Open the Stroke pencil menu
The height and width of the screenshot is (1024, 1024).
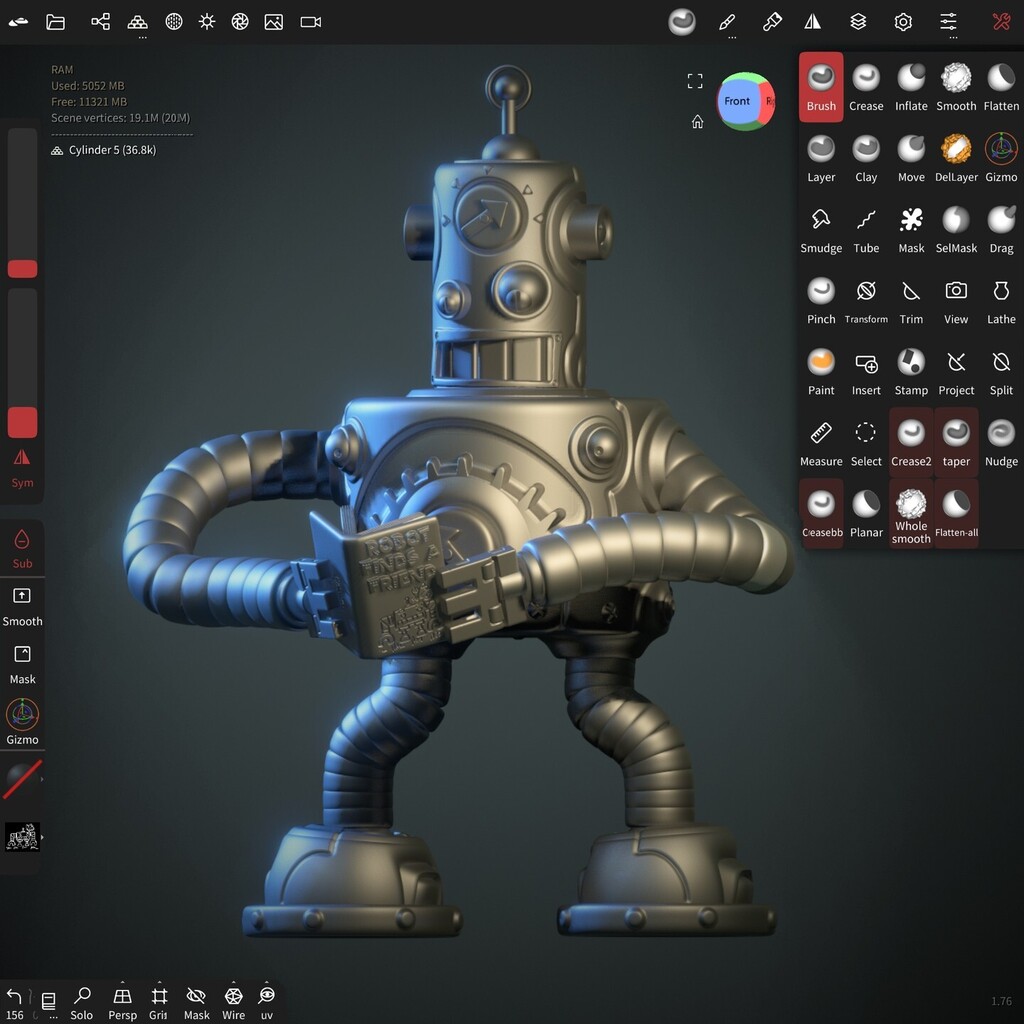[727, 22]
